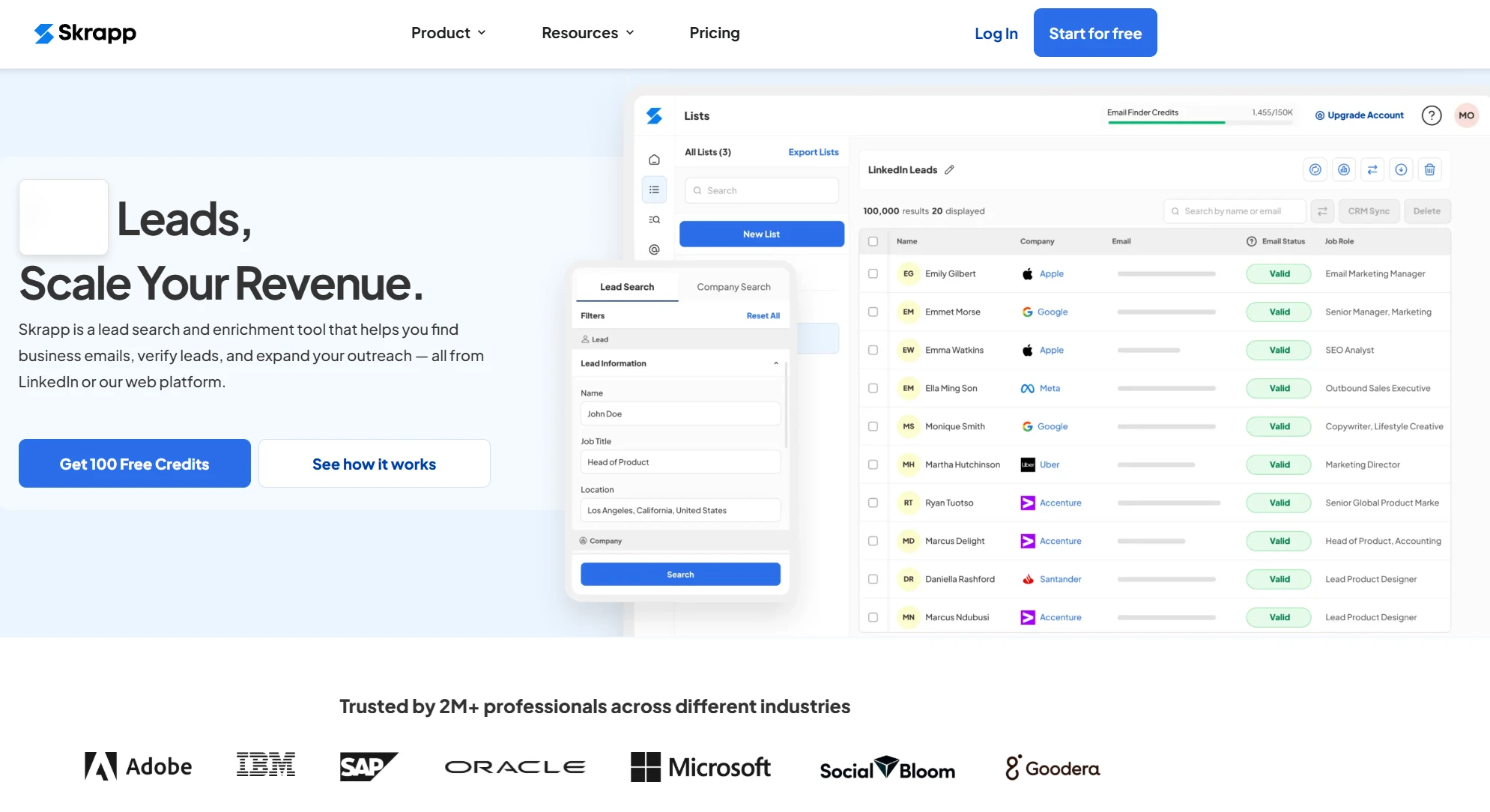Edit LinkedIn Leads name with pencil icon
1490x812 pixels.
[949, 170]
